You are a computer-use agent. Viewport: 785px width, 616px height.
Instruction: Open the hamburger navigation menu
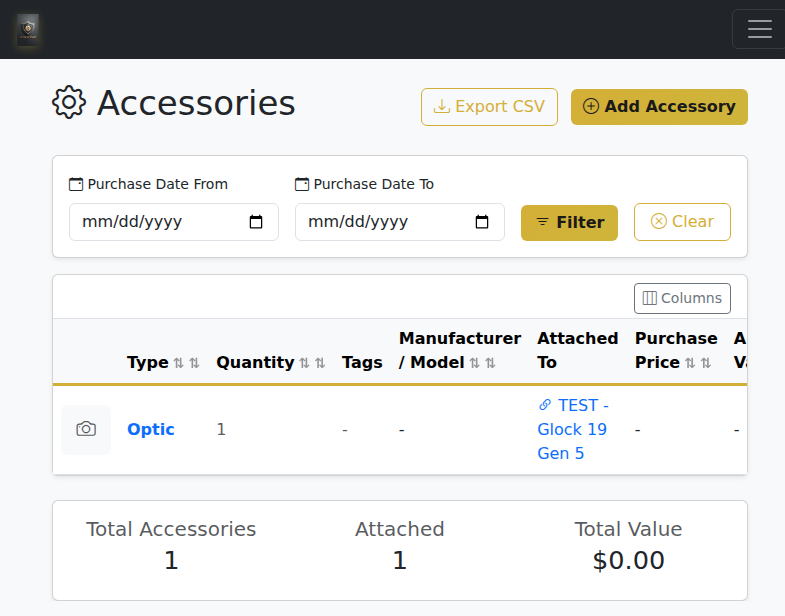pyautogui.click(x=759, y=29)
